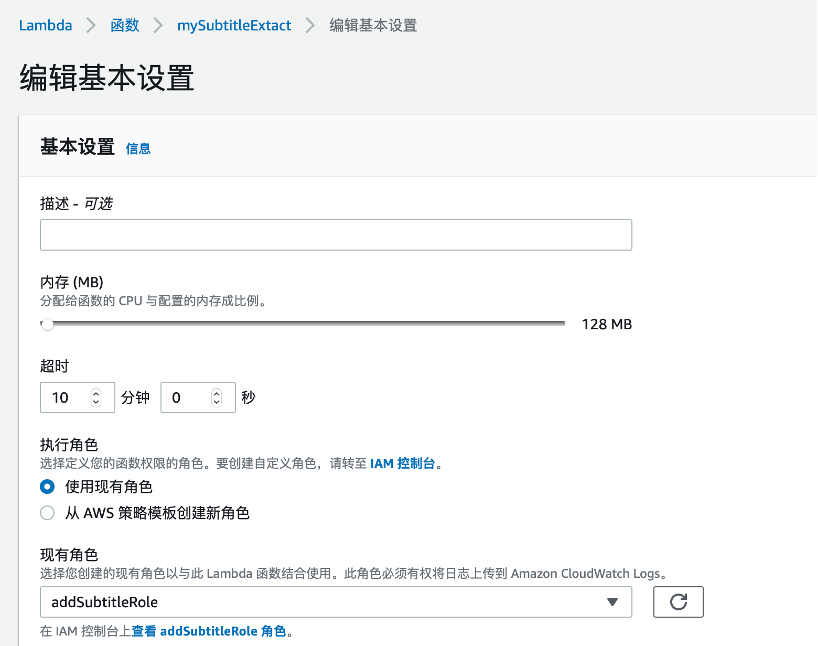Increase timeout minutes with up arrow
Viewport: 818px width, 646px height.
(96, 393)
